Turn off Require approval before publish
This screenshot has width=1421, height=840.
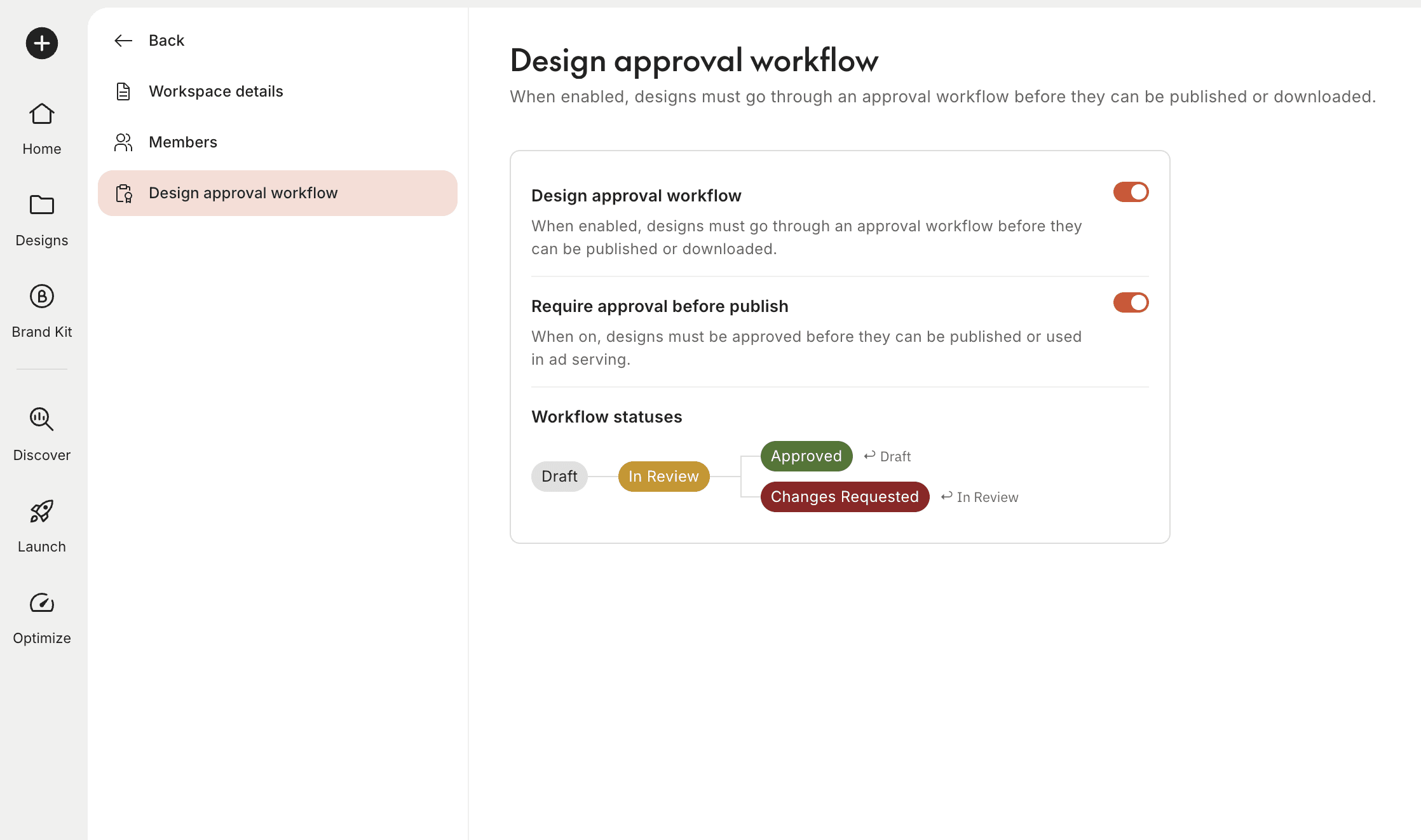tap(1131, 302)
